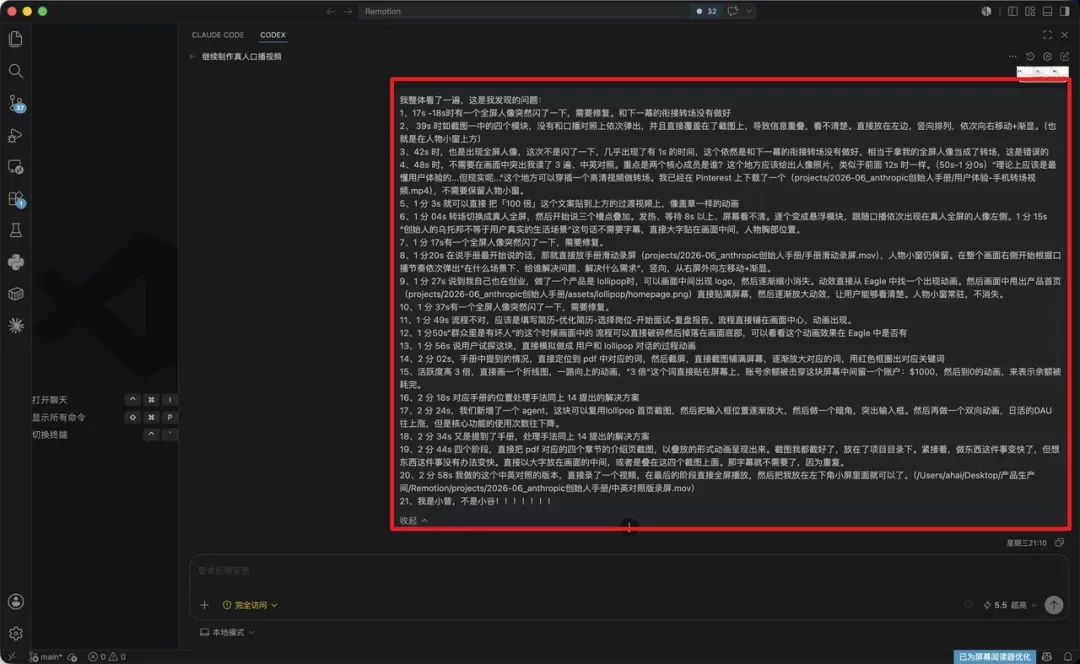
Task: Click the image thumbnail above the message
Action: pyautogui.click(x=1042, y=72)
